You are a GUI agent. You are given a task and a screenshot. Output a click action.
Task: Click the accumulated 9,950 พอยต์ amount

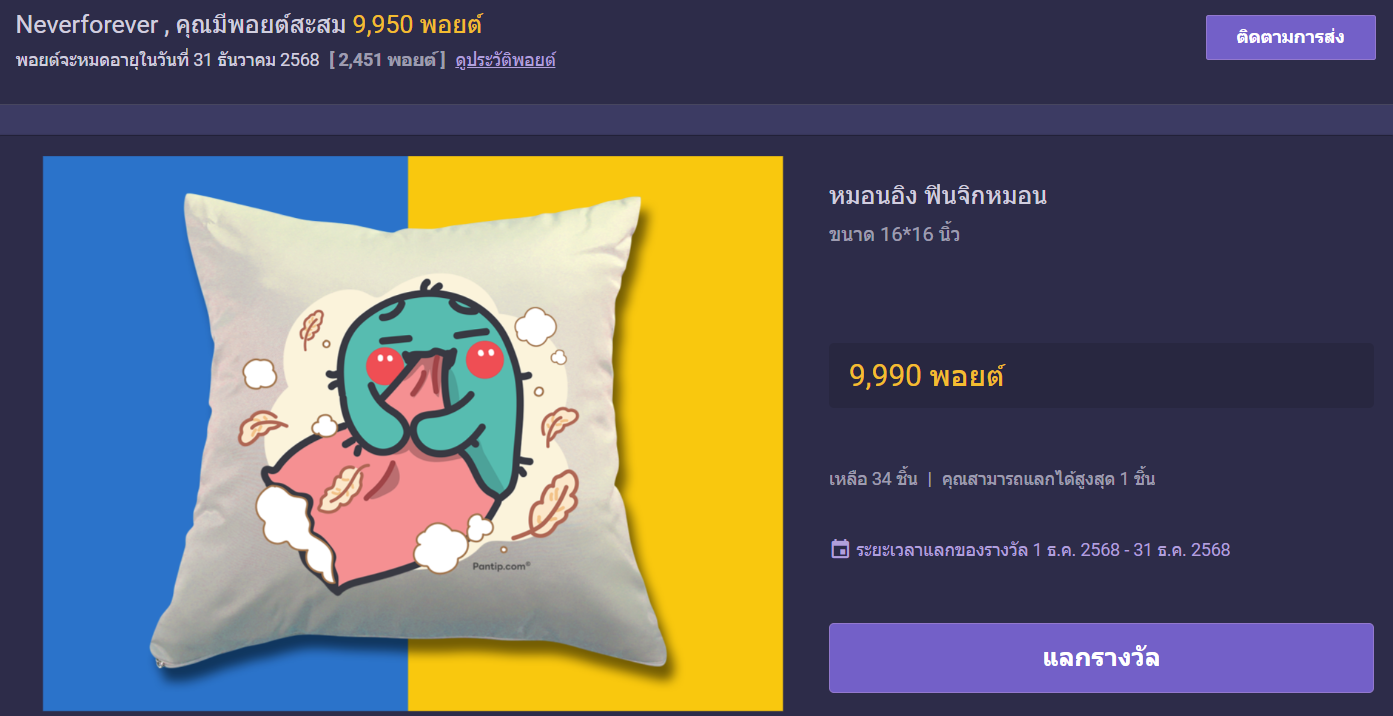pos(418,25)
